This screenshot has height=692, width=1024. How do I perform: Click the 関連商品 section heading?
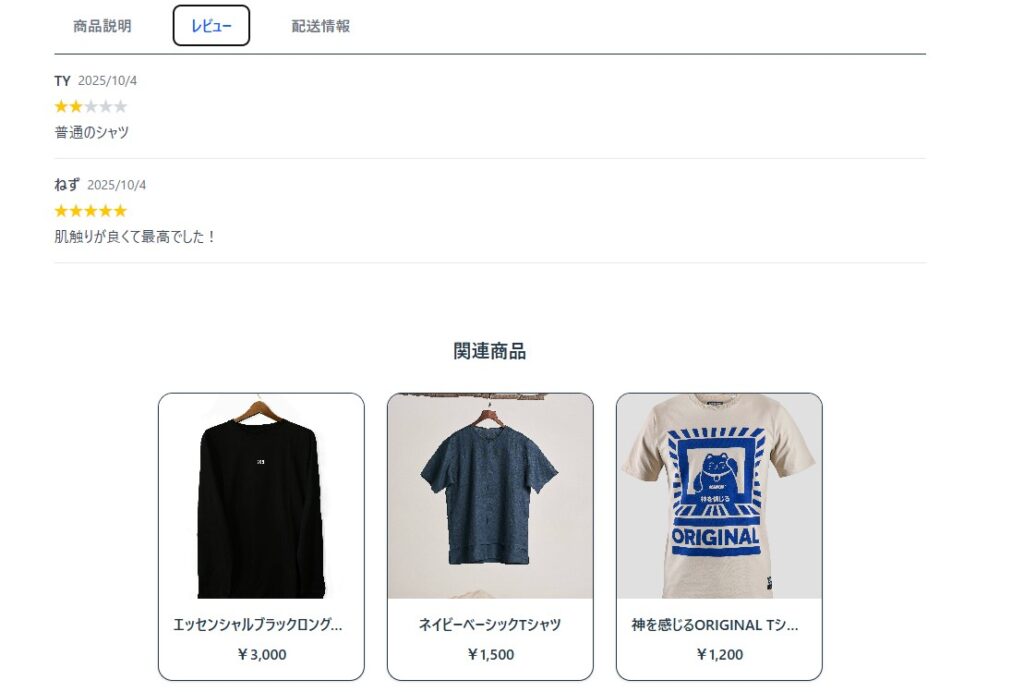click(490, 351)
